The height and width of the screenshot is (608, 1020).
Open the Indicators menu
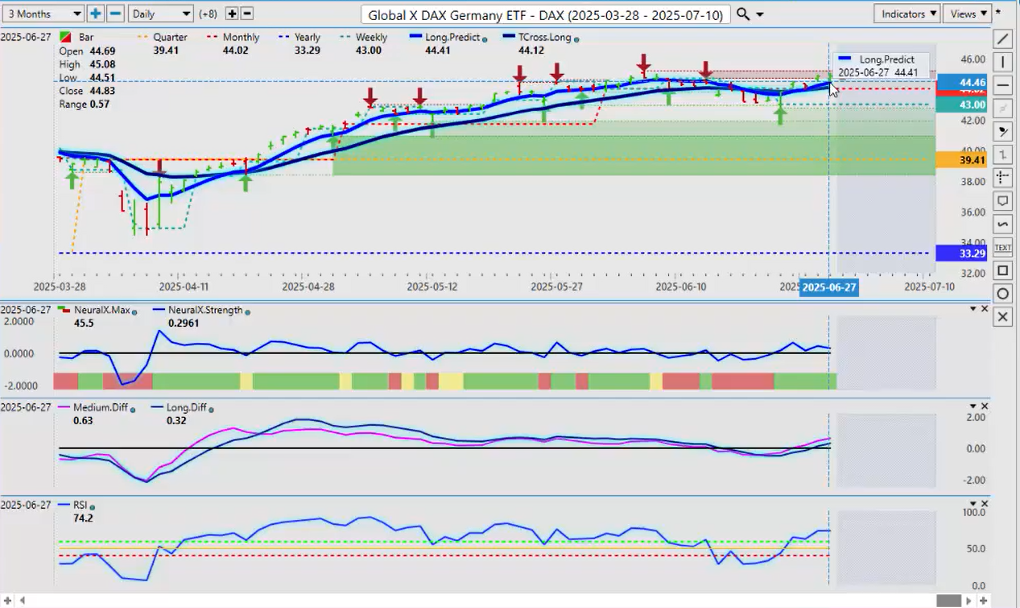click(x=906, y=14)
